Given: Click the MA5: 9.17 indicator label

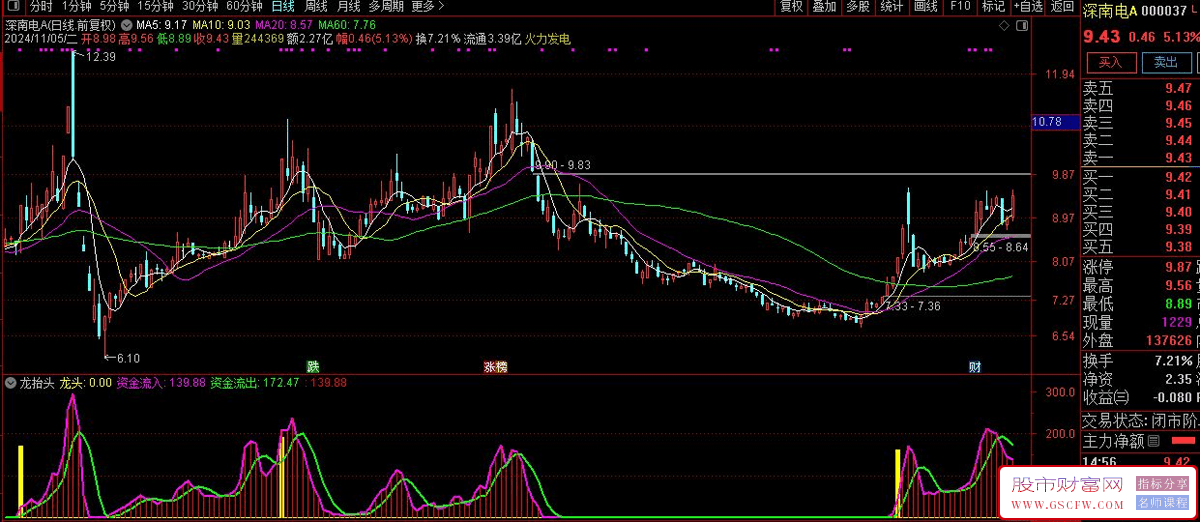Looking at the screenshot, I should click(x=160, y=23).
